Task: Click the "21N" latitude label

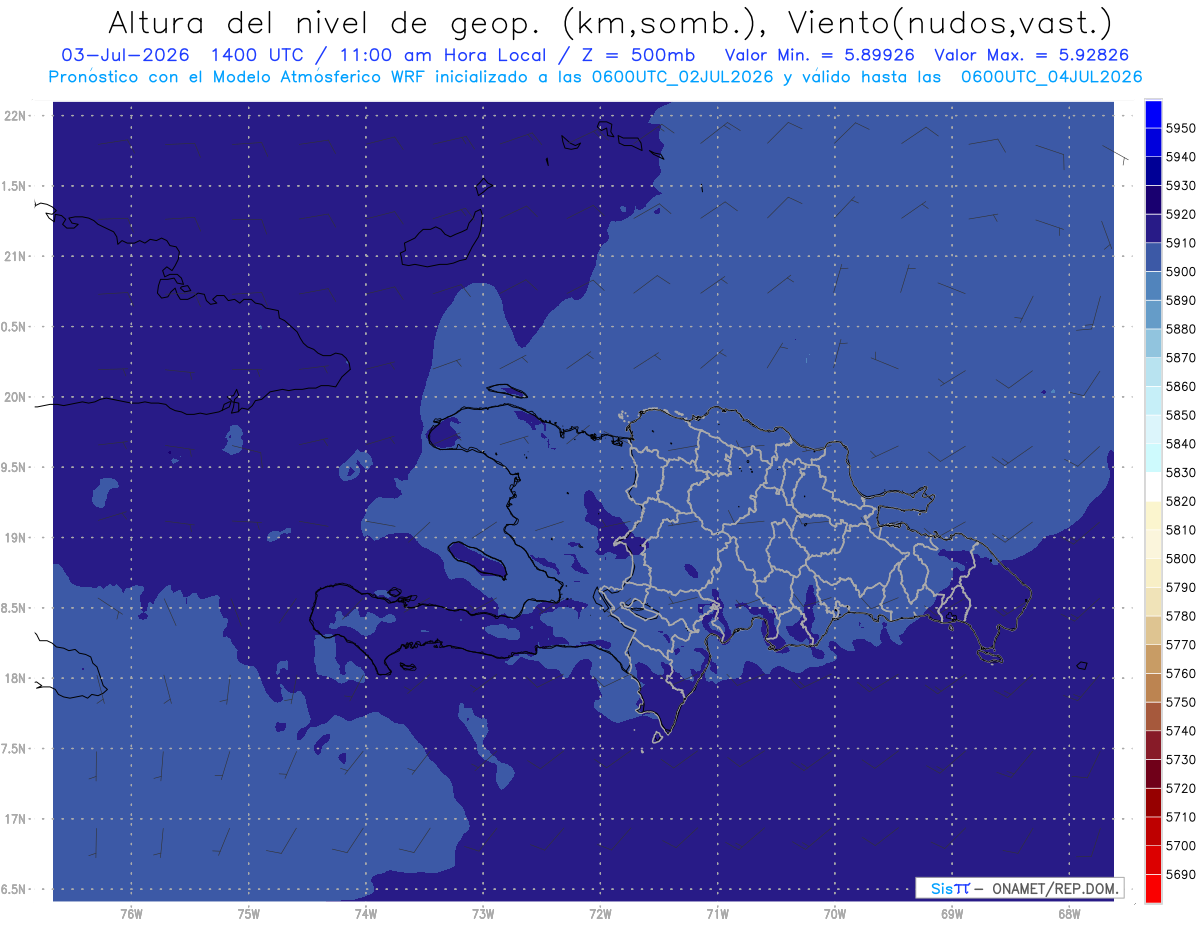Action: click(15, 257)
